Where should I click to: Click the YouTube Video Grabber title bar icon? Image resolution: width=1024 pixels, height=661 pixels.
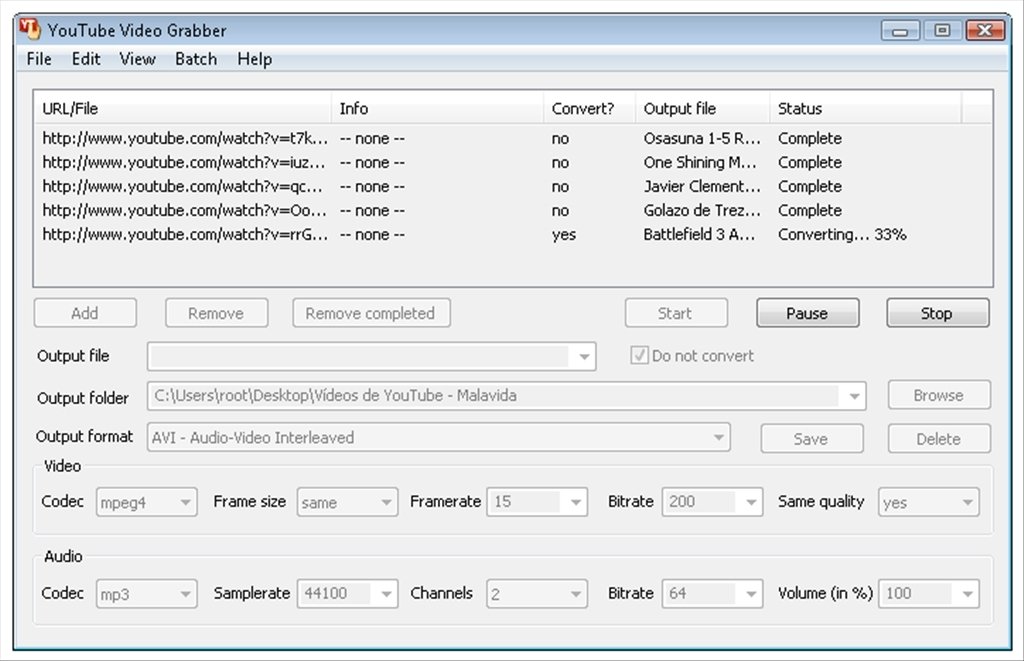pyautogui.click(x=29, y=29)
